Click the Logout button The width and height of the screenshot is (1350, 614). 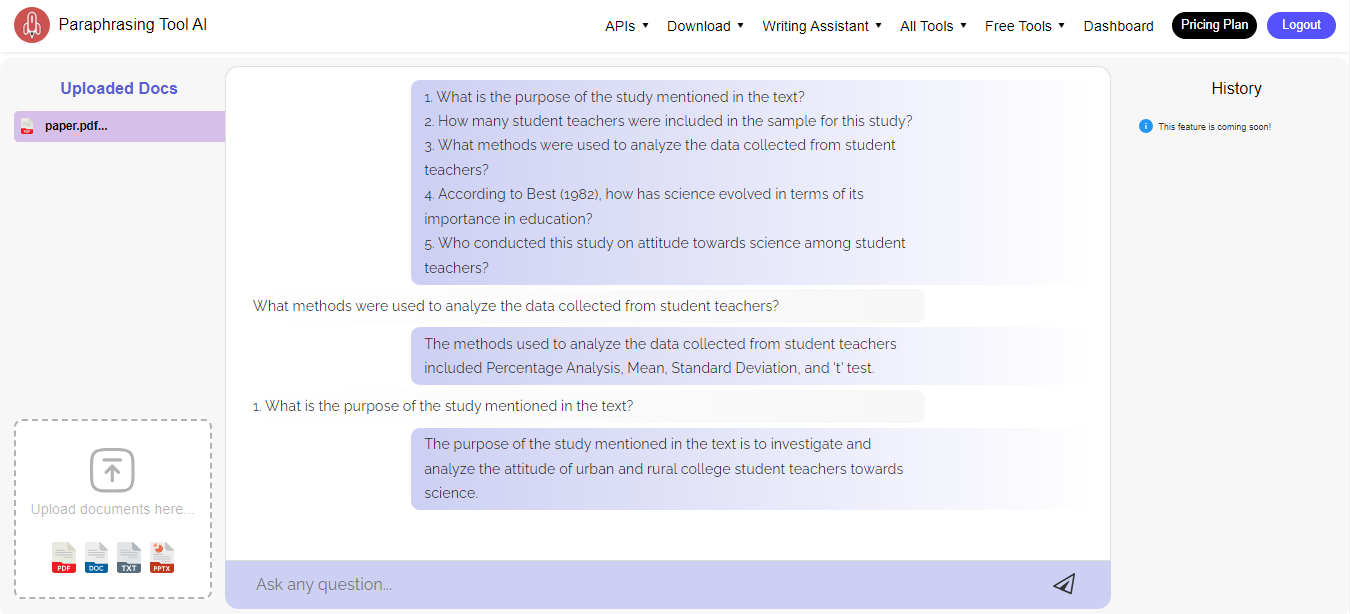1301,25
